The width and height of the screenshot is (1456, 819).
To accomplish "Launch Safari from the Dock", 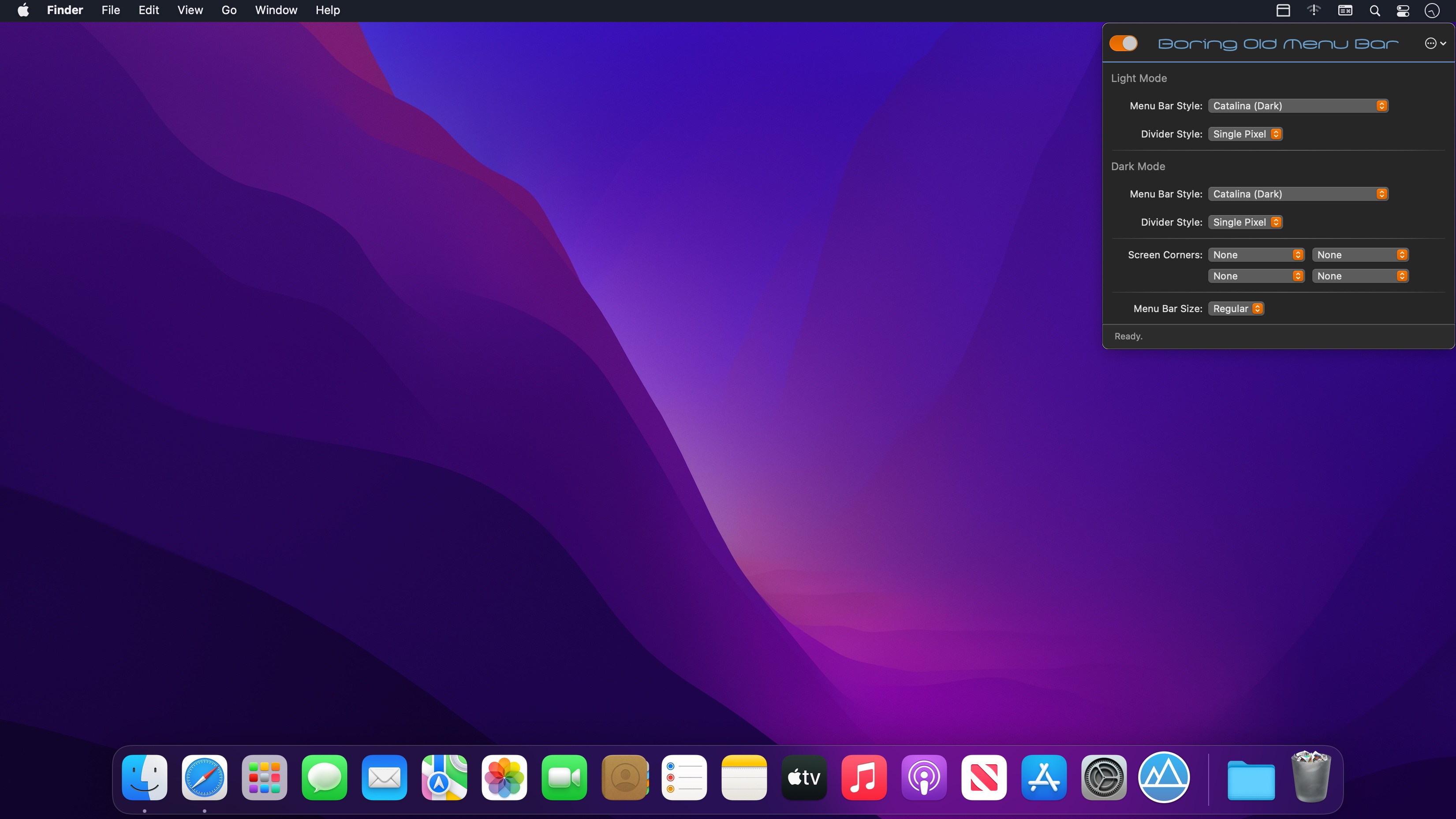I will (205, 777).
